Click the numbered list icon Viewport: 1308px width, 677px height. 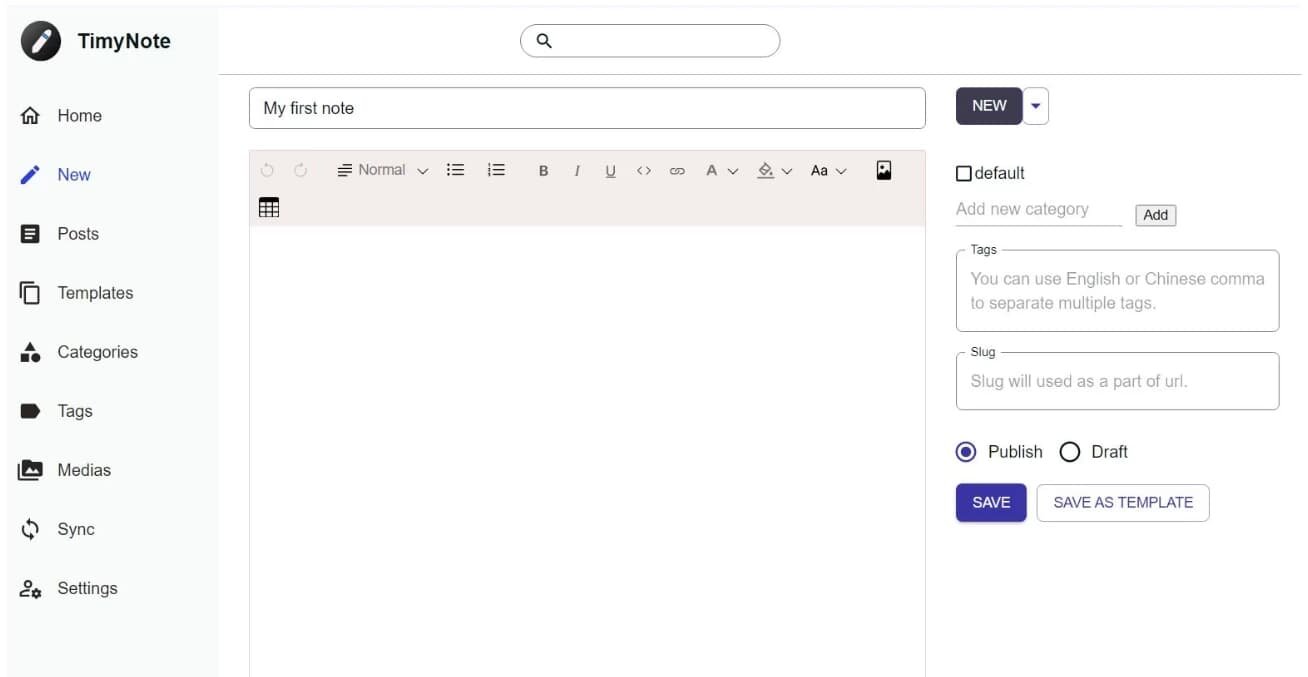pos(496,170)
